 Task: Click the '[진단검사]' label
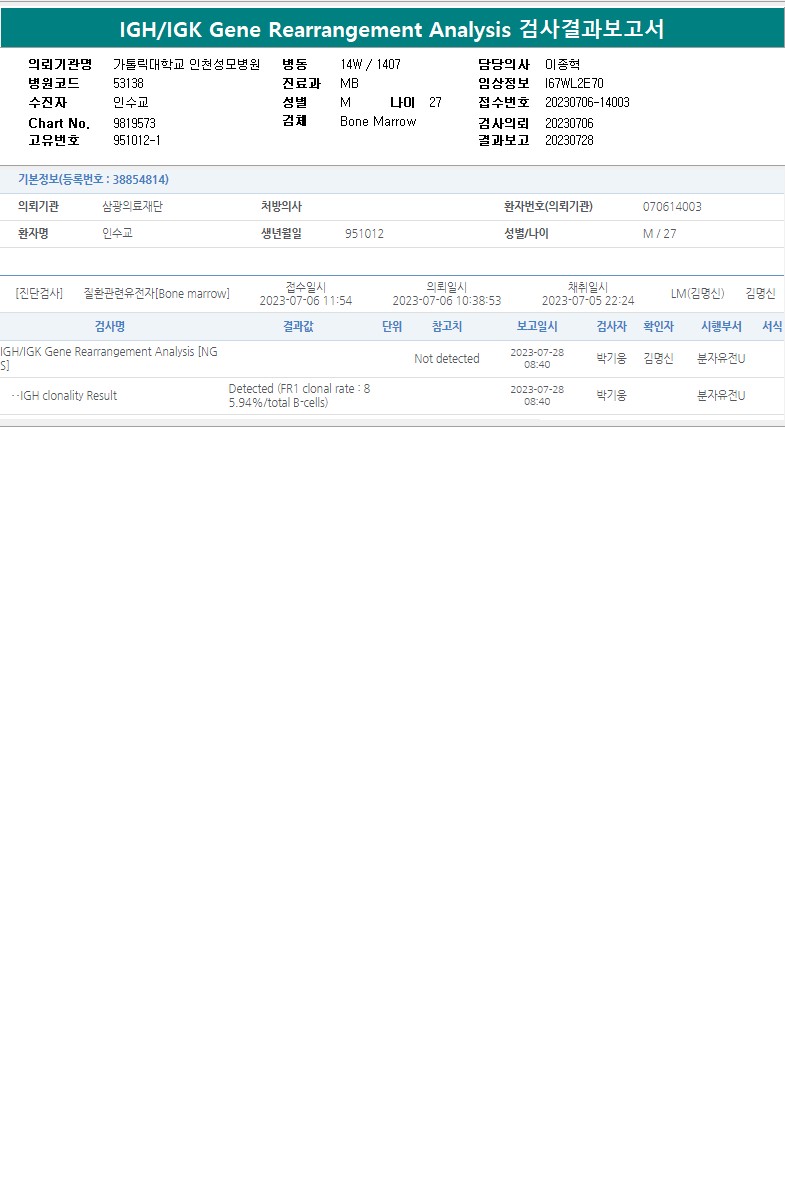click(40, 293)
